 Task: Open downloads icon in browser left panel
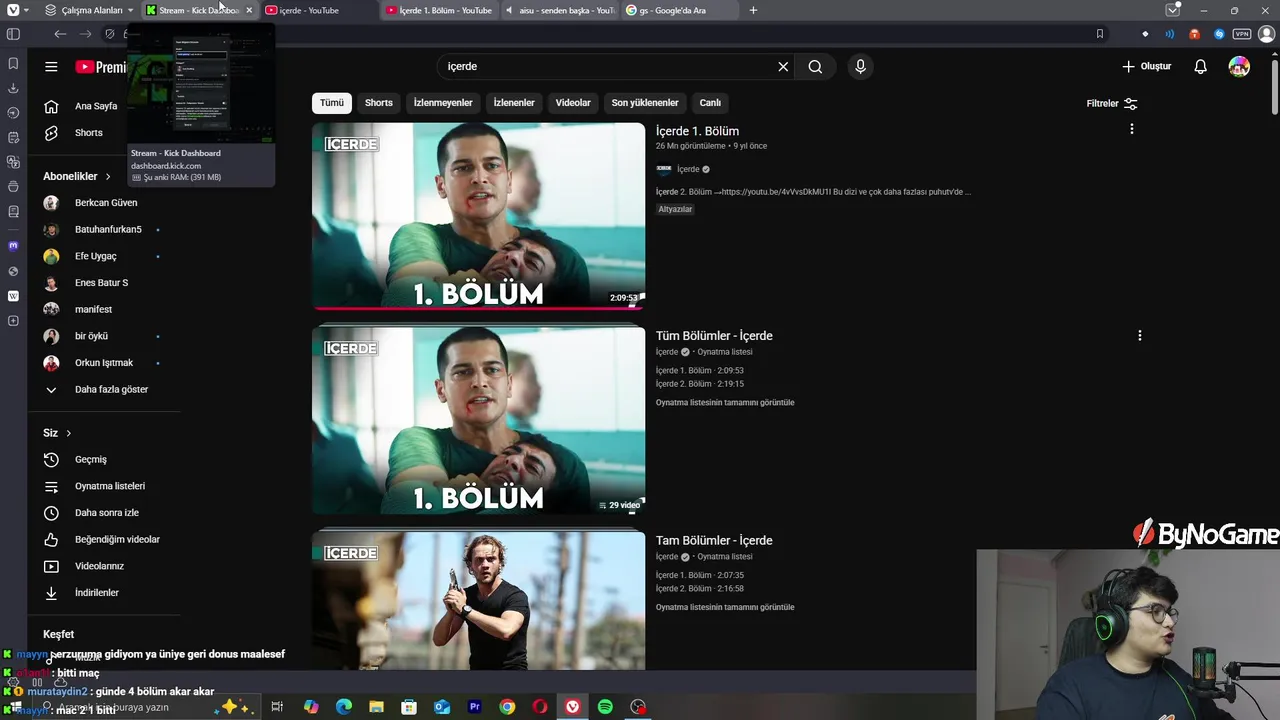click(x=13, y=88)
